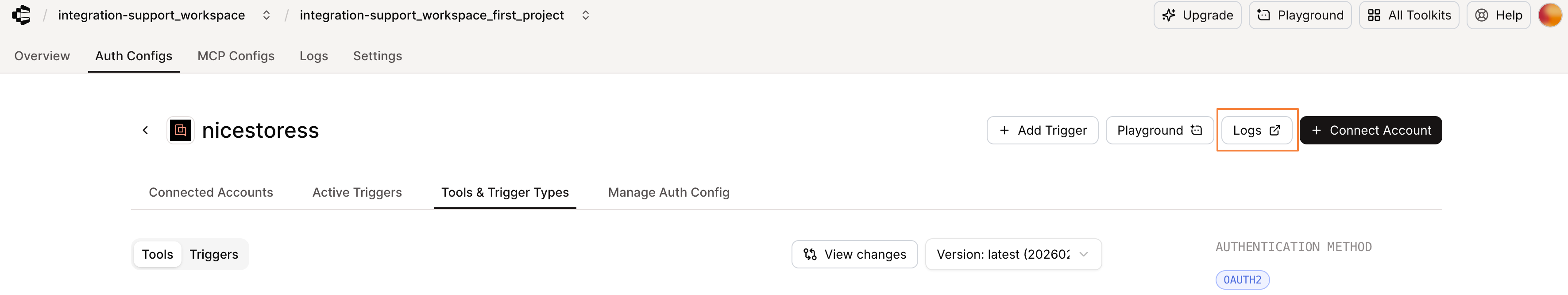Expand the project switcher dropdown
This screenshot has height=295, width=1568.
(585, 15)
